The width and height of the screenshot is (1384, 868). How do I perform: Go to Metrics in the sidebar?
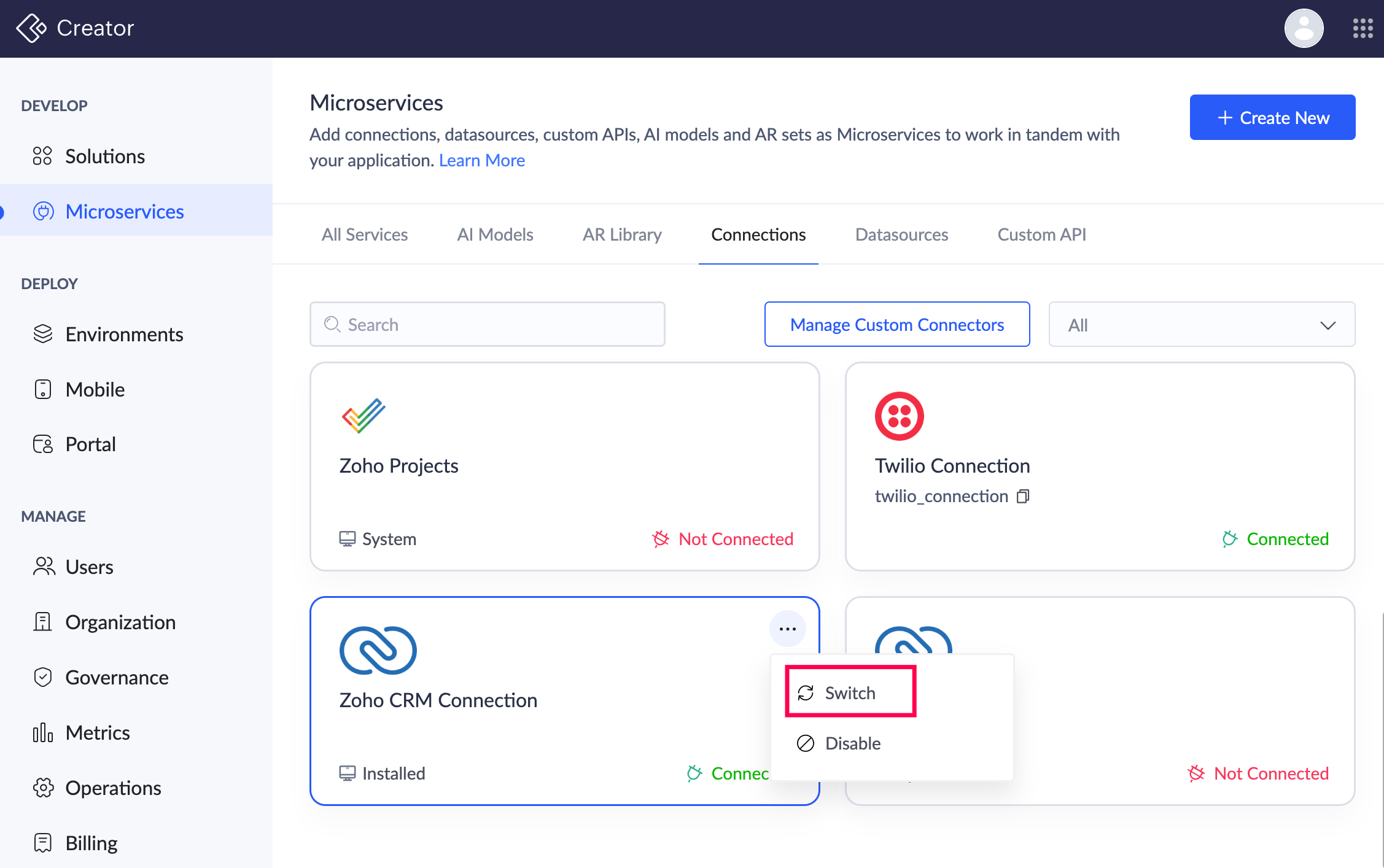coord(97,732)
